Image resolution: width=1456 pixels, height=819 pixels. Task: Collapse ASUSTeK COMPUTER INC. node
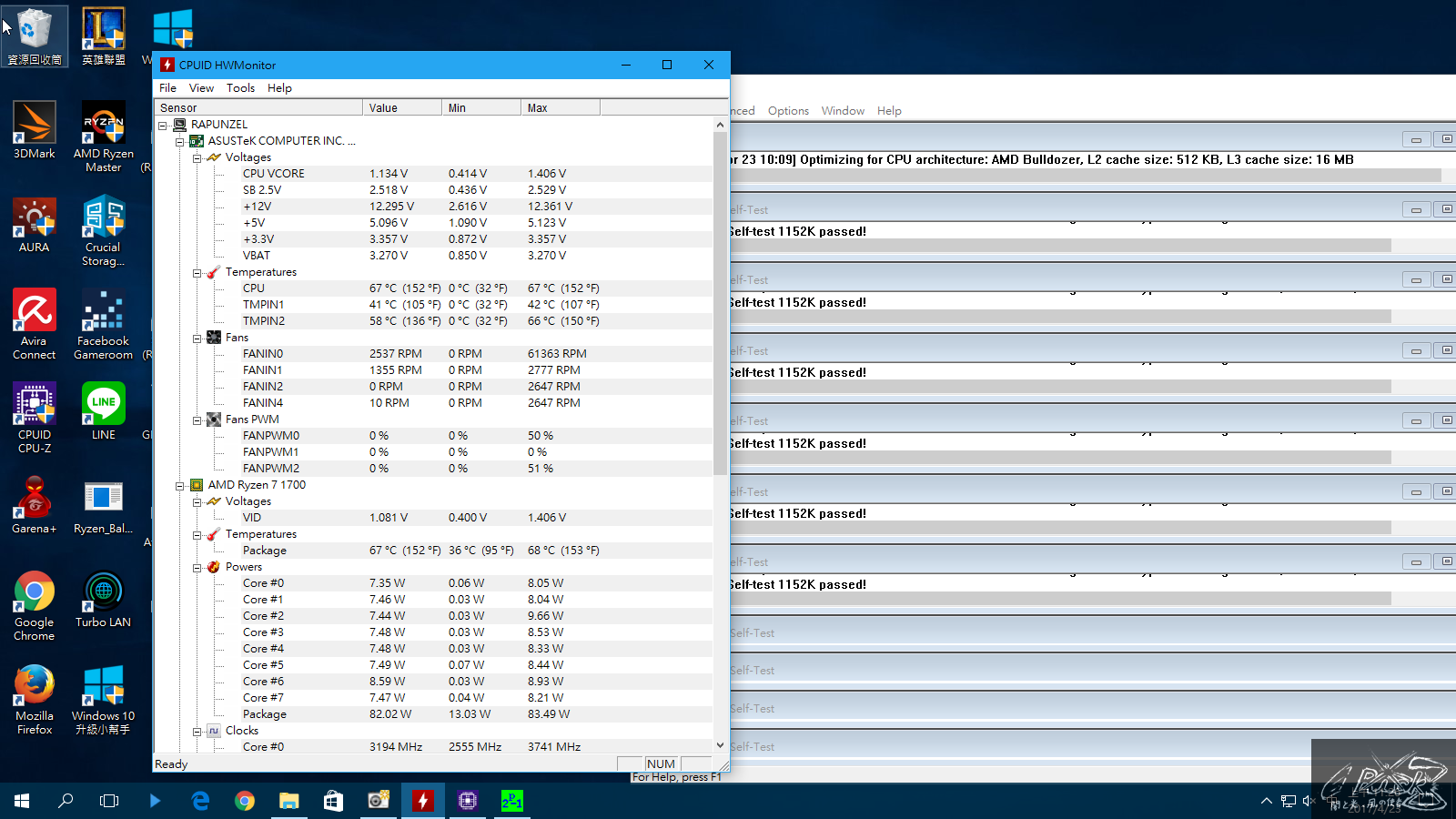pos(180,141)
